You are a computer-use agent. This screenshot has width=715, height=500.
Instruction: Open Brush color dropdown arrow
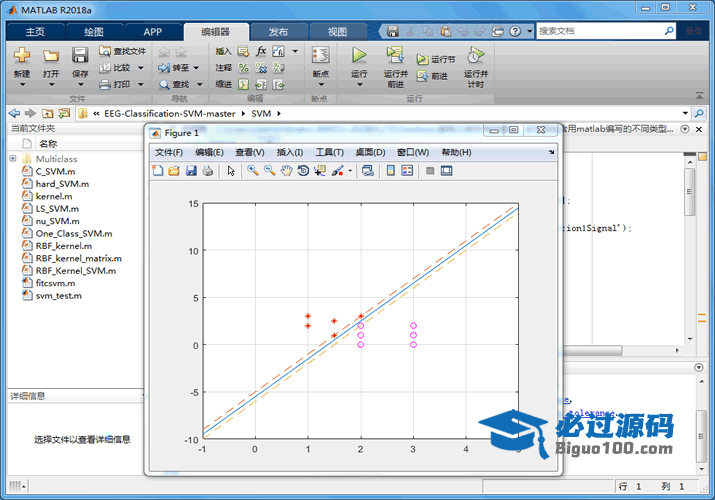pyautogui.click(x=350, y=171)
